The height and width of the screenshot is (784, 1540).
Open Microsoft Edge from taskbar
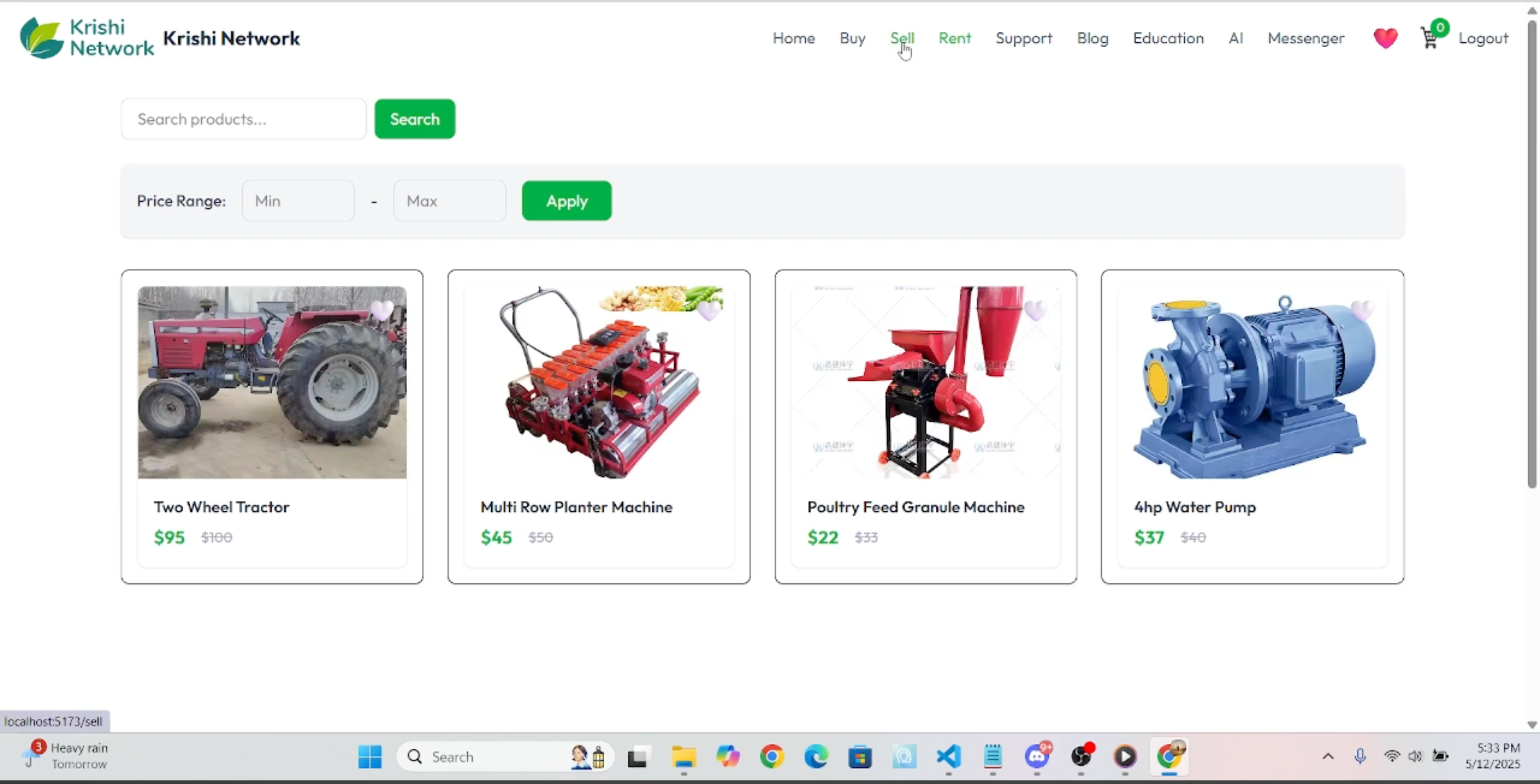[815, 757]
